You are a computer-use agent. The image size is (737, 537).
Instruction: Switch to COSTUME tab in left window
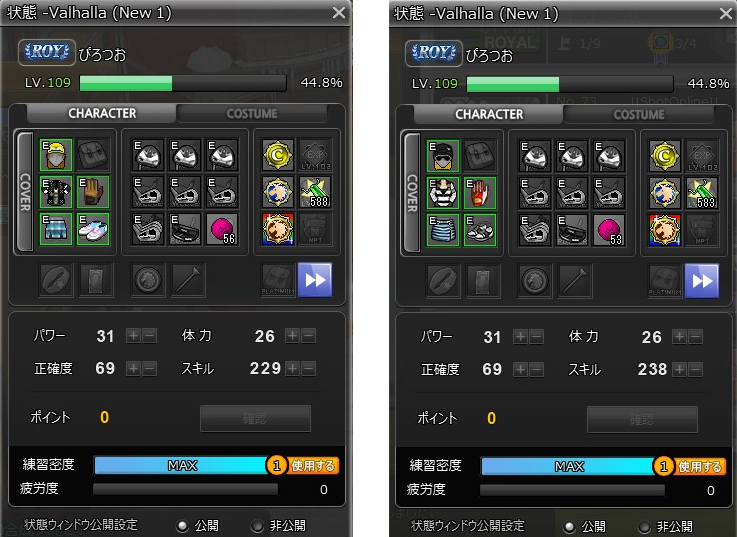pos(252,114)
